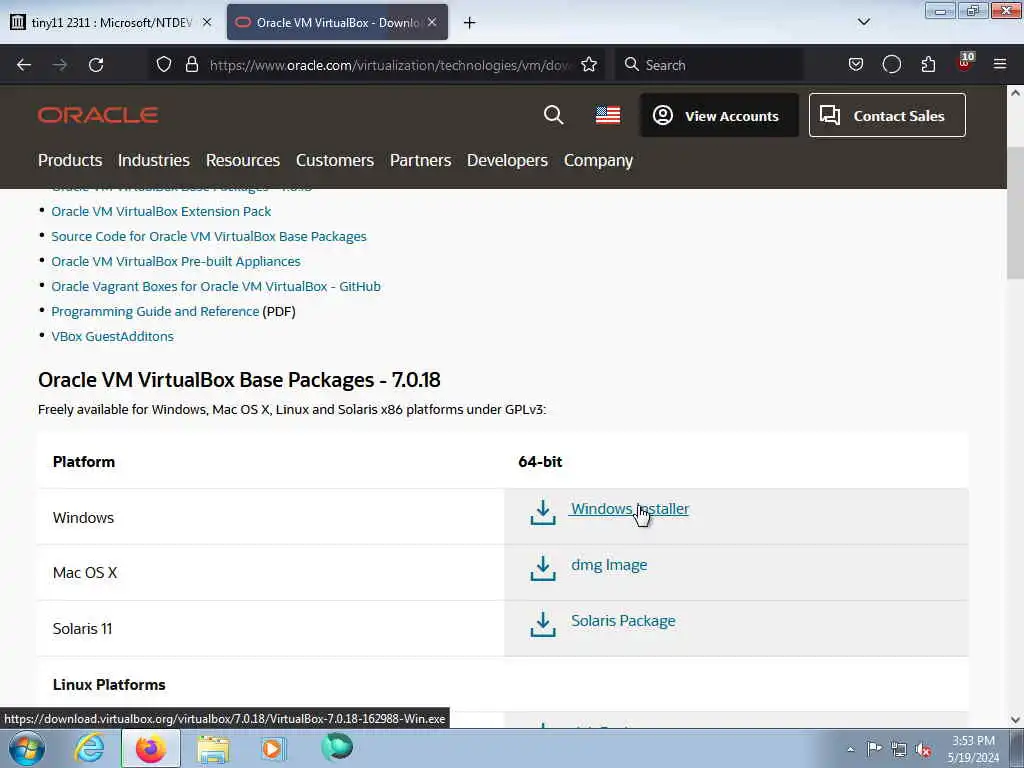The width and height of the screenshot is (1024, 768).
Task: Click the page vertical scrollbar thumb
Action: [x=1015, y=212]
